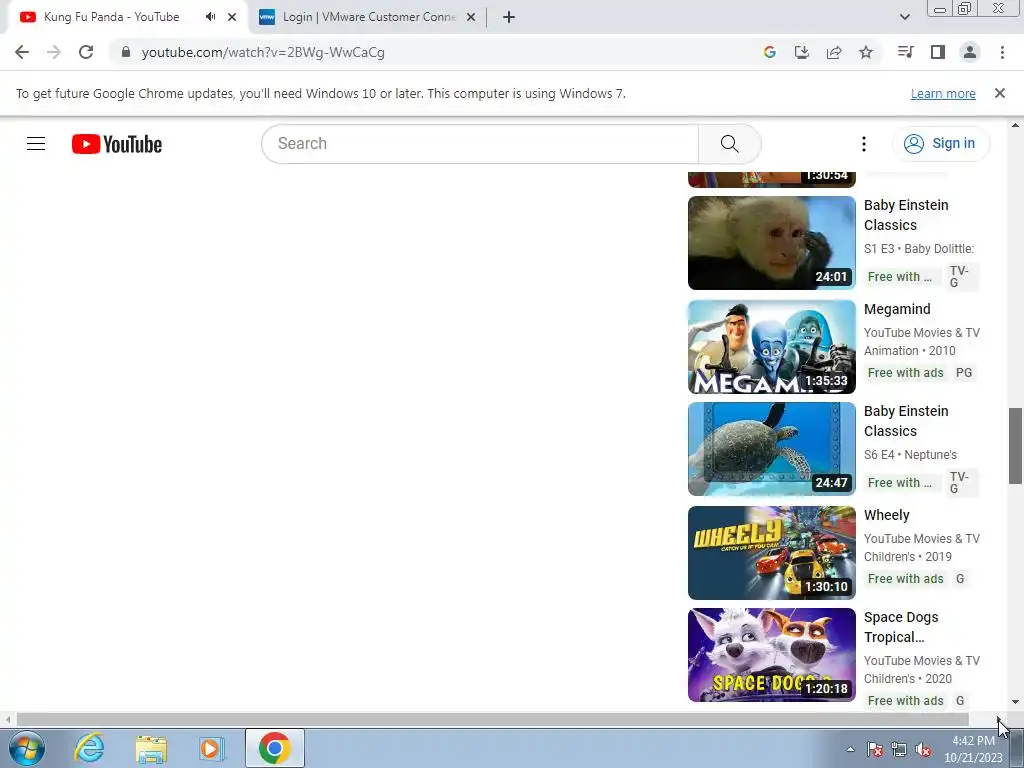1024x768 pixels.
Task: Close the VMware Login tab
Action: pyautogui.click(x=471, y=17)
